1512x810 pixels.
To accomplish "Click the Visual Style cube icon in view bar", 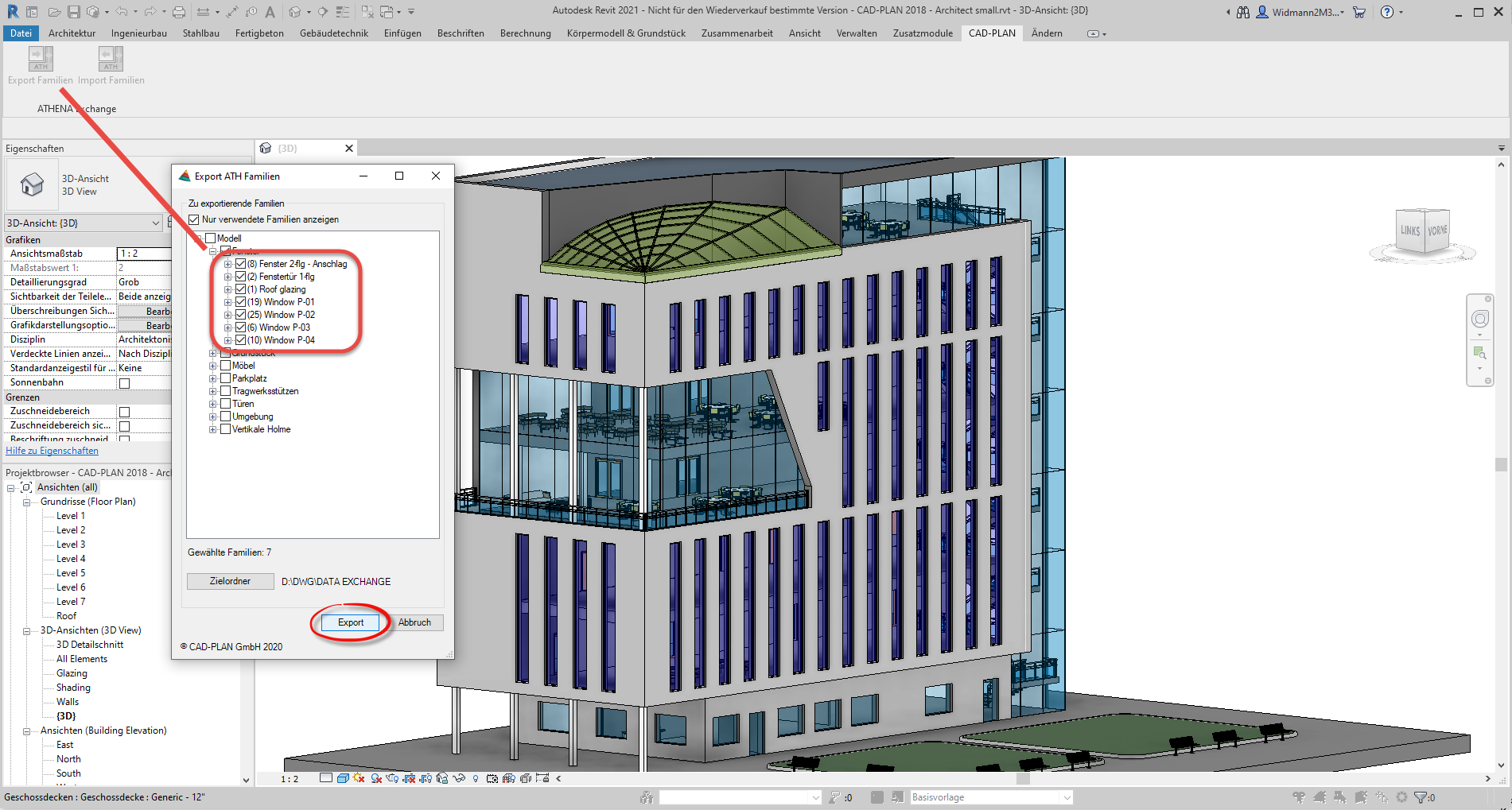I will 343,778.
